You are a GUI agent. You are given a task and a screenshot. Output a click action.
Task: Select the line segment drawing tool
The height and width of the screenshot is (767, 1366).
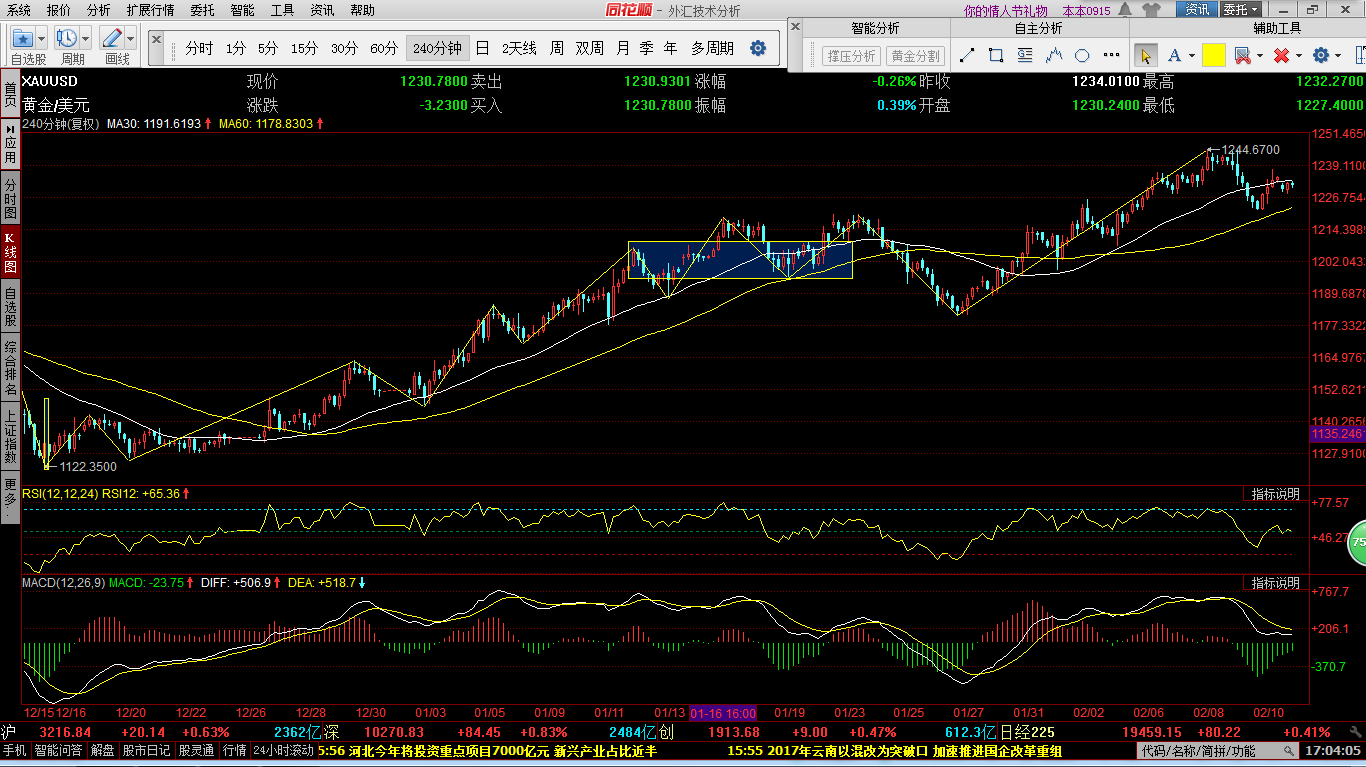(x=967, y=55)
